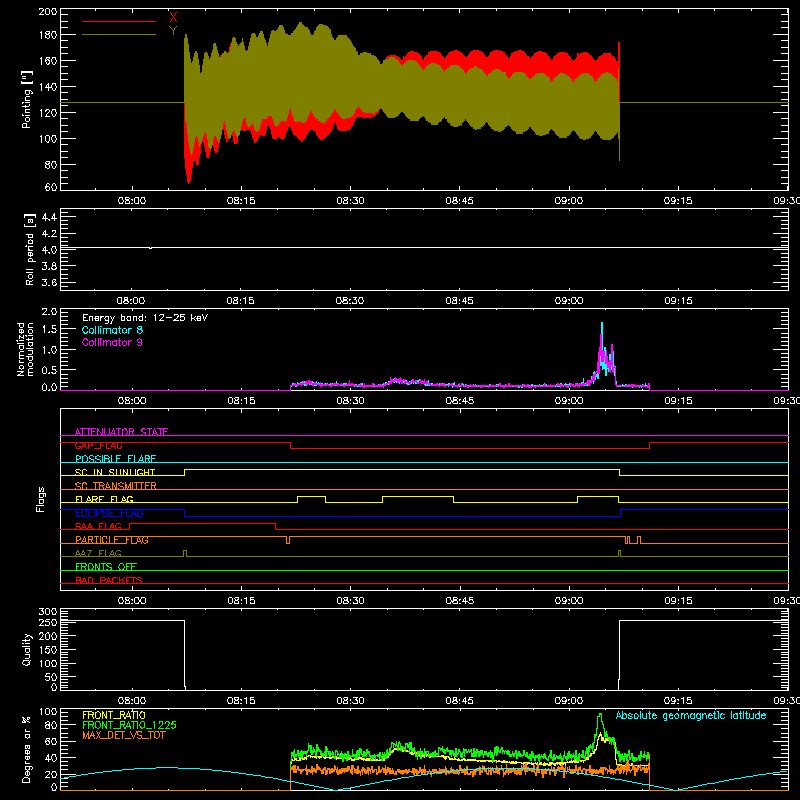The image size is (800, 800).
Task: Click '09:15' under the Quality plot
Action: coord(678,701)
